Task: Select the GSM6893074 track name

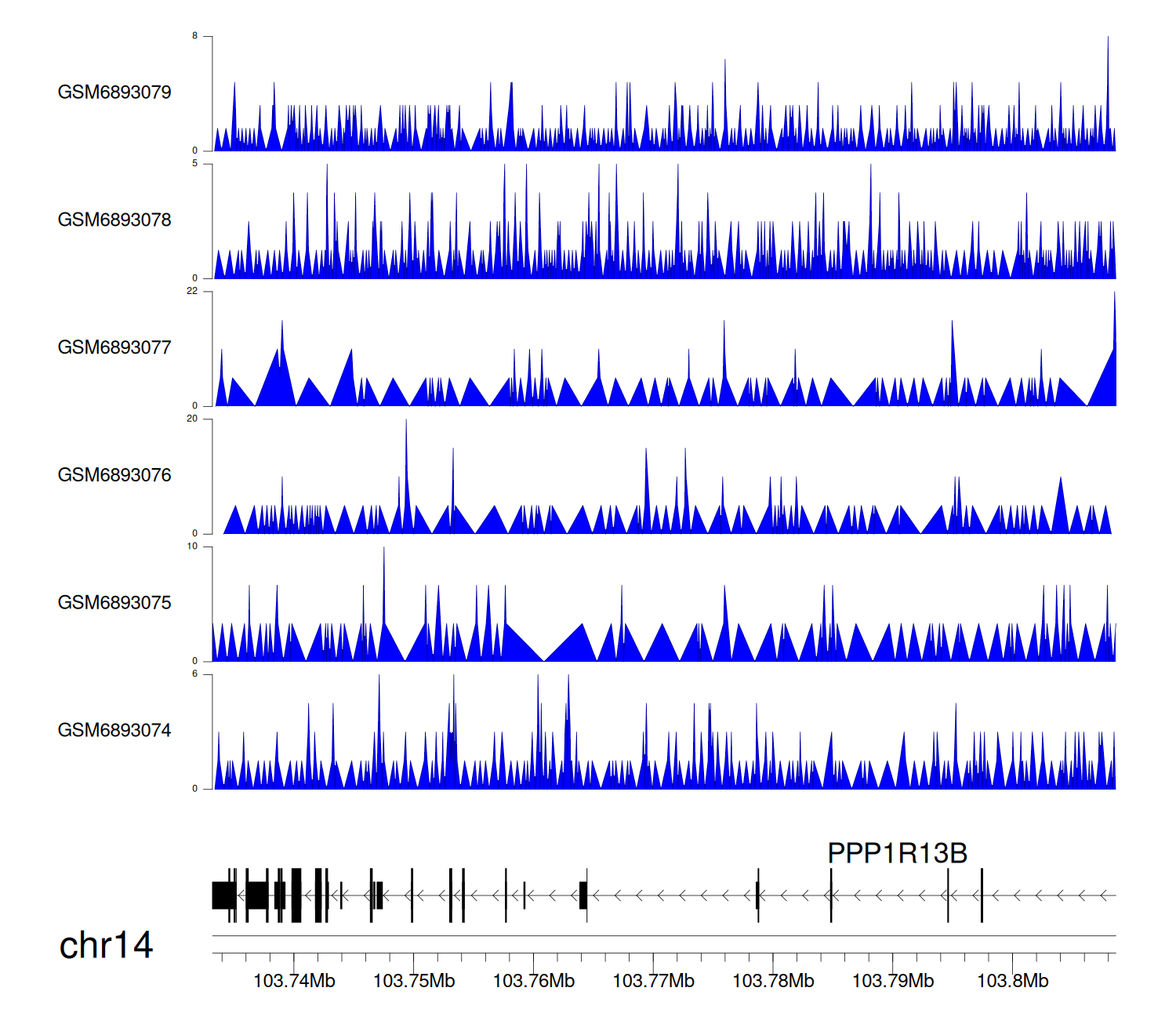Action: (x=114, y=731)
